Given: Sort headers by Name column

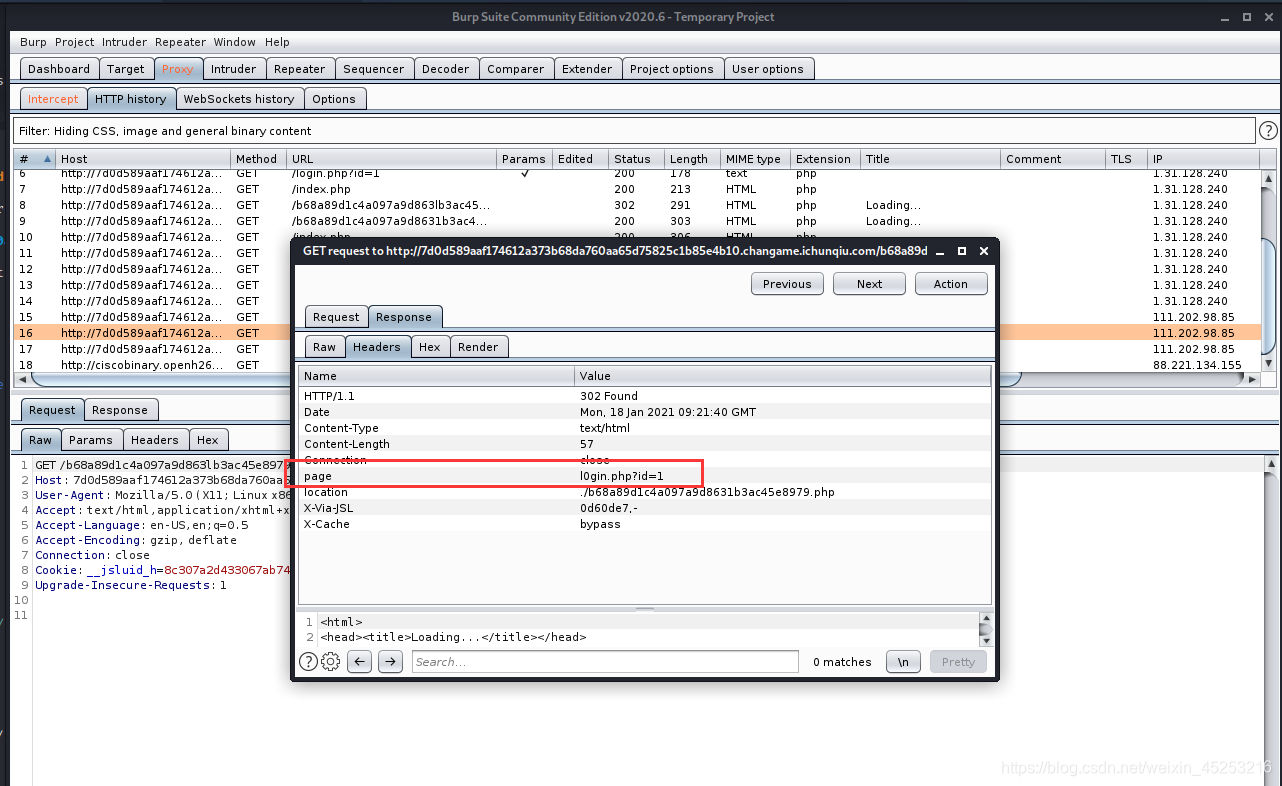Looking at the screenshot, I should [x=436, y=376].
